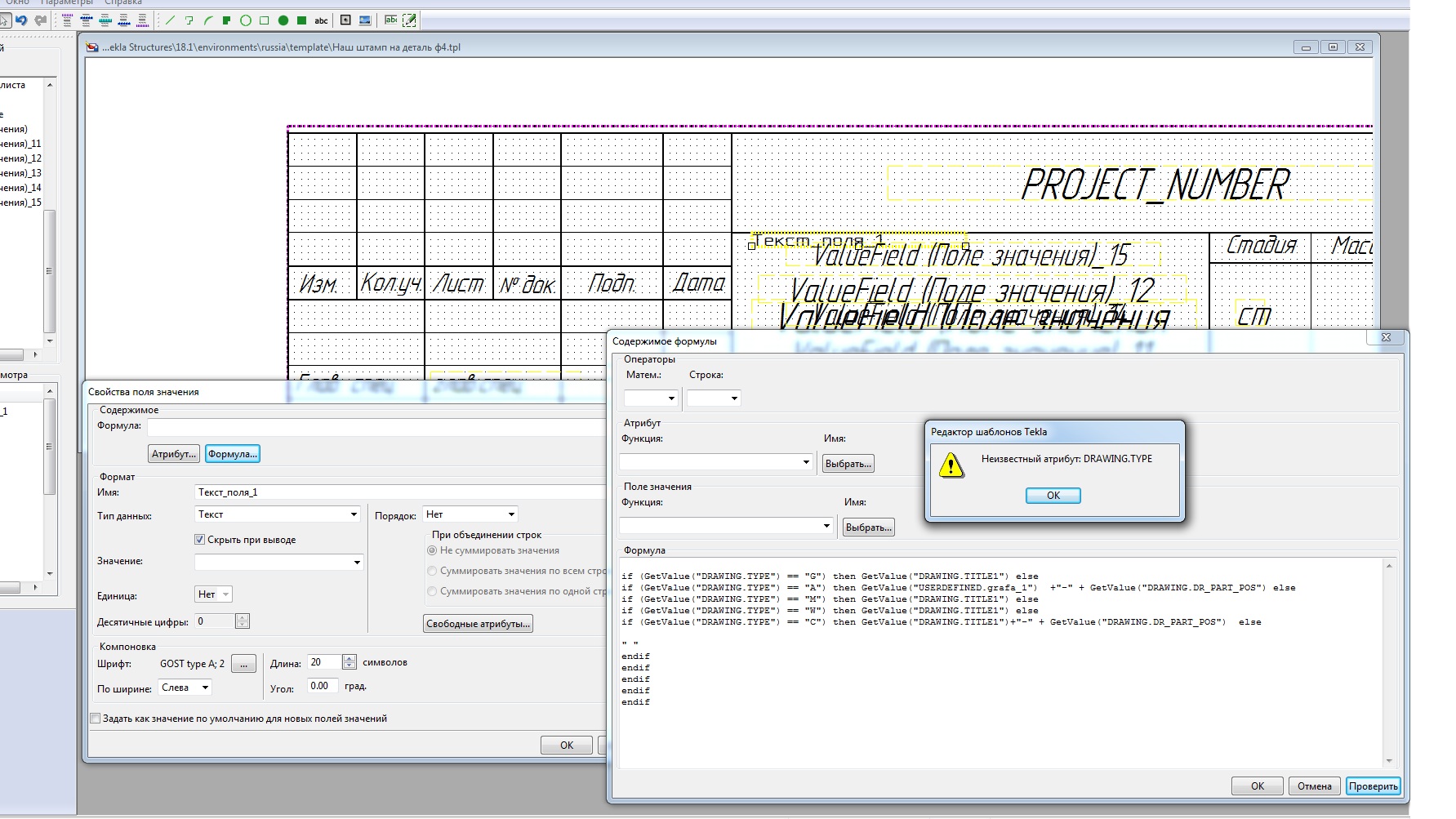1456x819 pixels.
Task: Open the 'Параметры' menu
Action: click(66, 3)
